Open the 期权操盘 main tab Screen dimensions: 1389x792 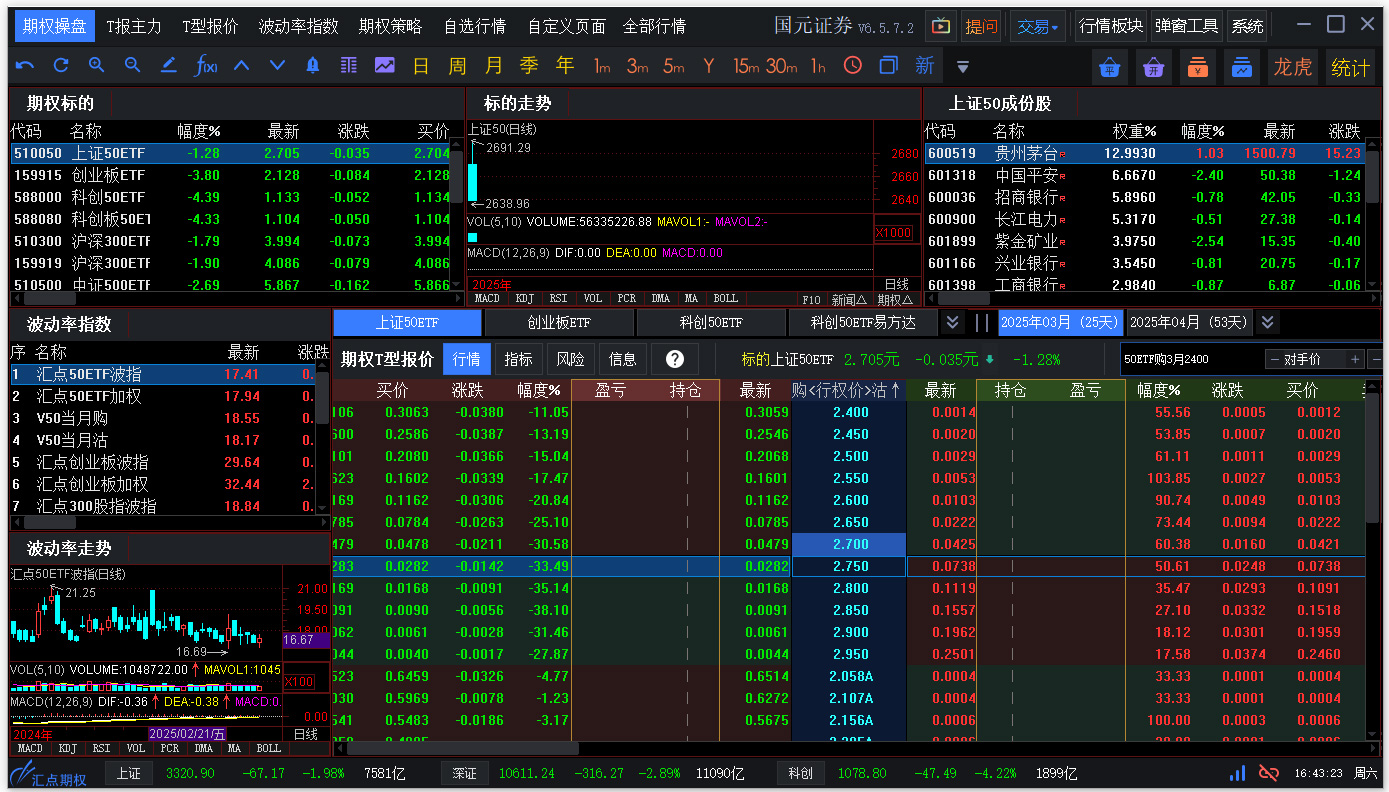click(x=54, y=26)
